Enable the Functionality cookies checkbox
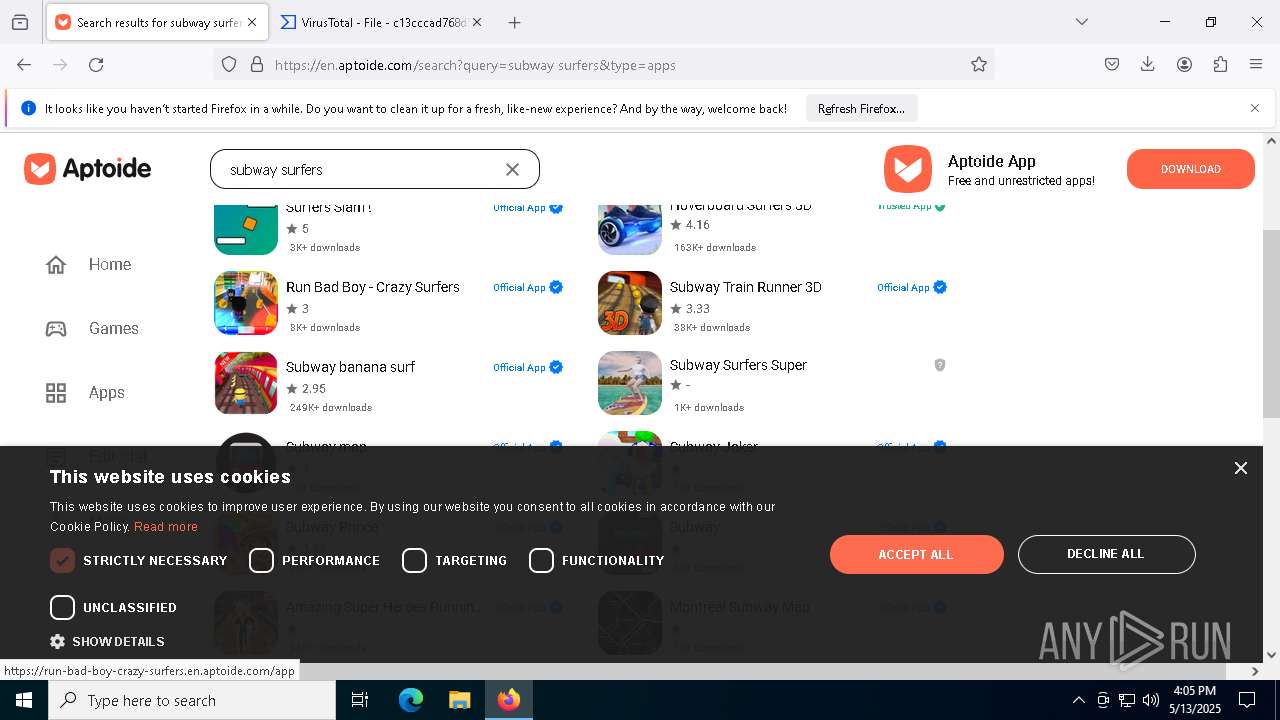Image resolution: width=1280 pixels, height=720 pixels. pos(541,561)
